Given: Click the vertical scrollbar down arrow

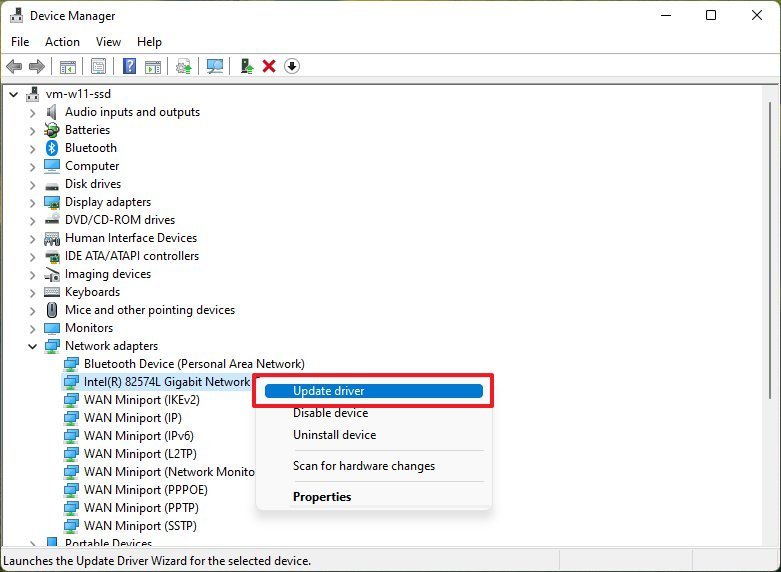Looking at the screenshot, I should pos(770,541).
